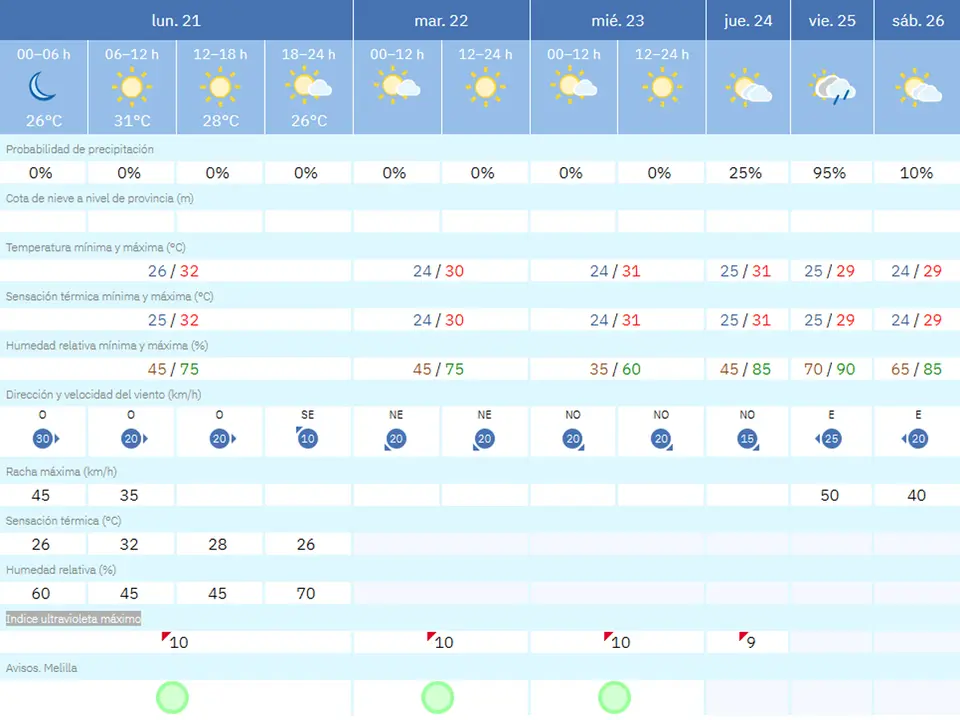Click the moon icon for 00–06 h
Viewport: 960px width, 720px height.
point(42,86)
